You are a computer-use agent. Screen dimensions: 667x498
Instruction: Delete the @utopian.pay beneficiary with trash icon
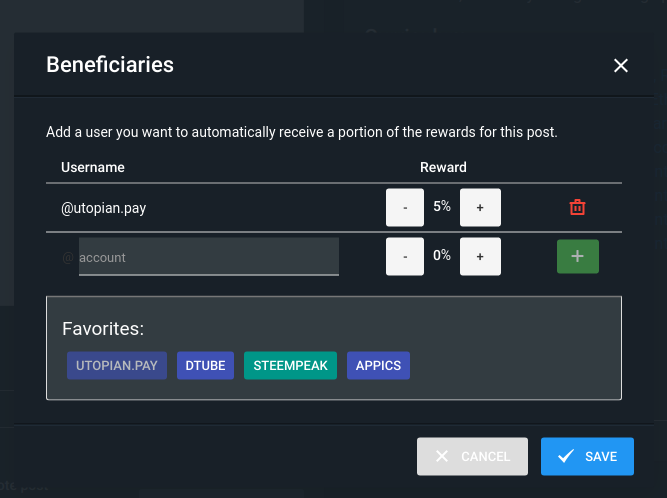tap(577, 208)
